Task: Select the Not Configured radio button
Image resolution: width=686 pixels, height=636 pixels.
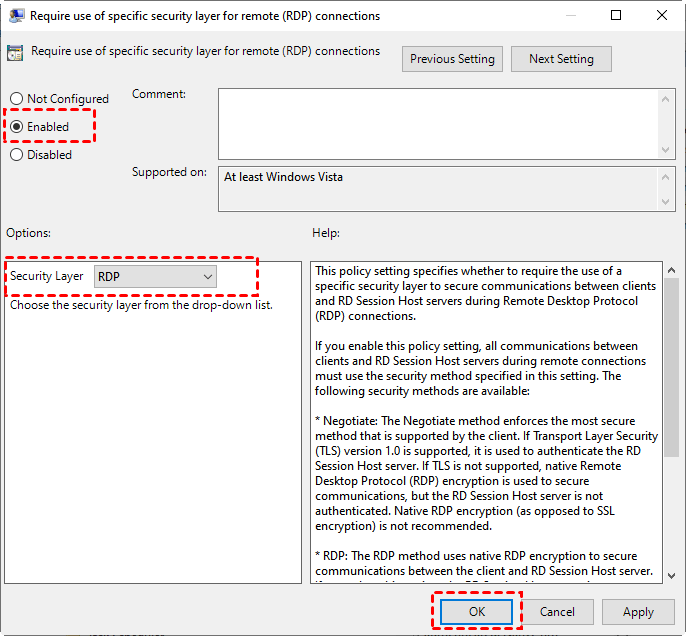Action: 16,99
